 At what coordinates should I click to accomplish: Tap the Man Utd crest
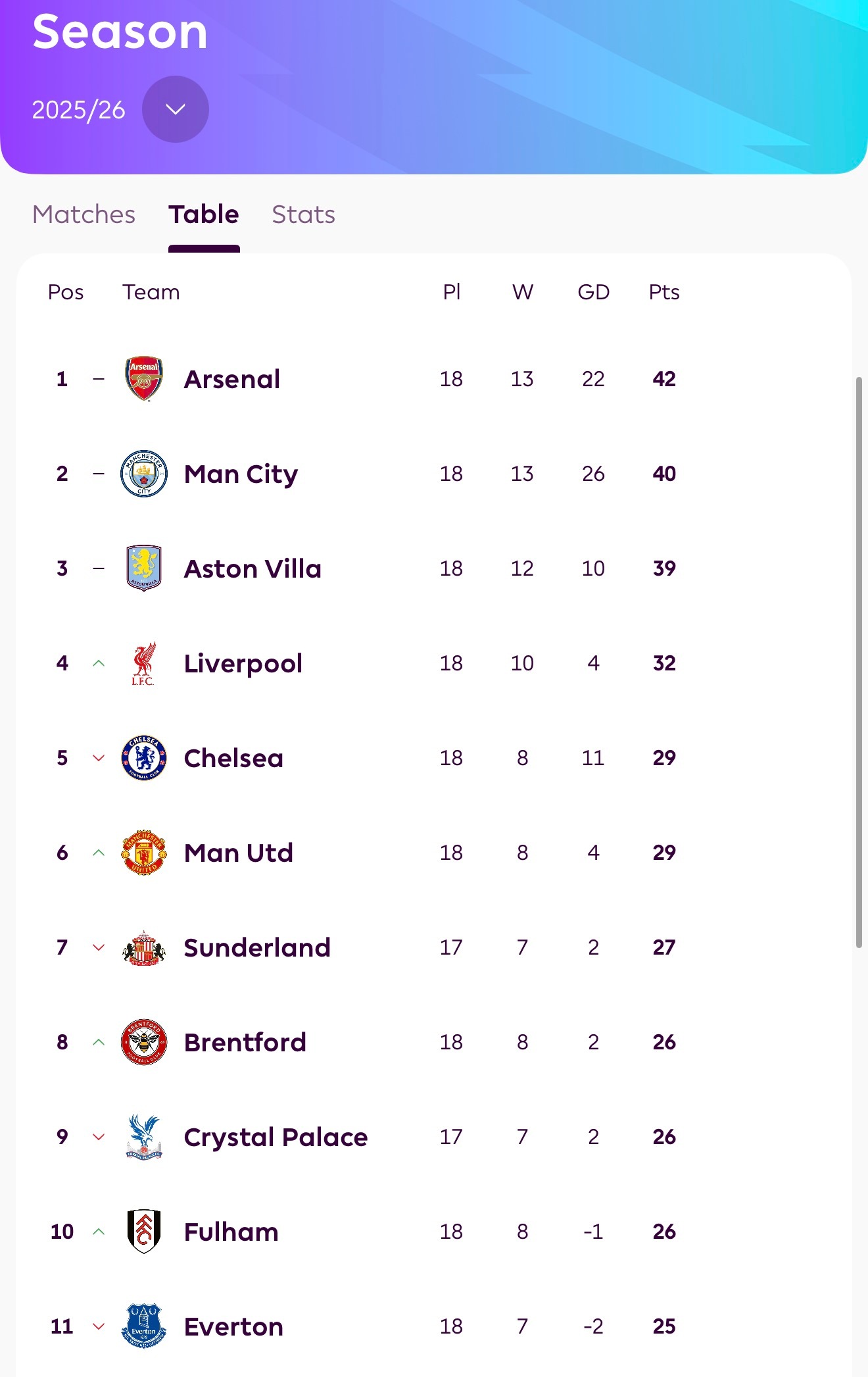(144, 853)
